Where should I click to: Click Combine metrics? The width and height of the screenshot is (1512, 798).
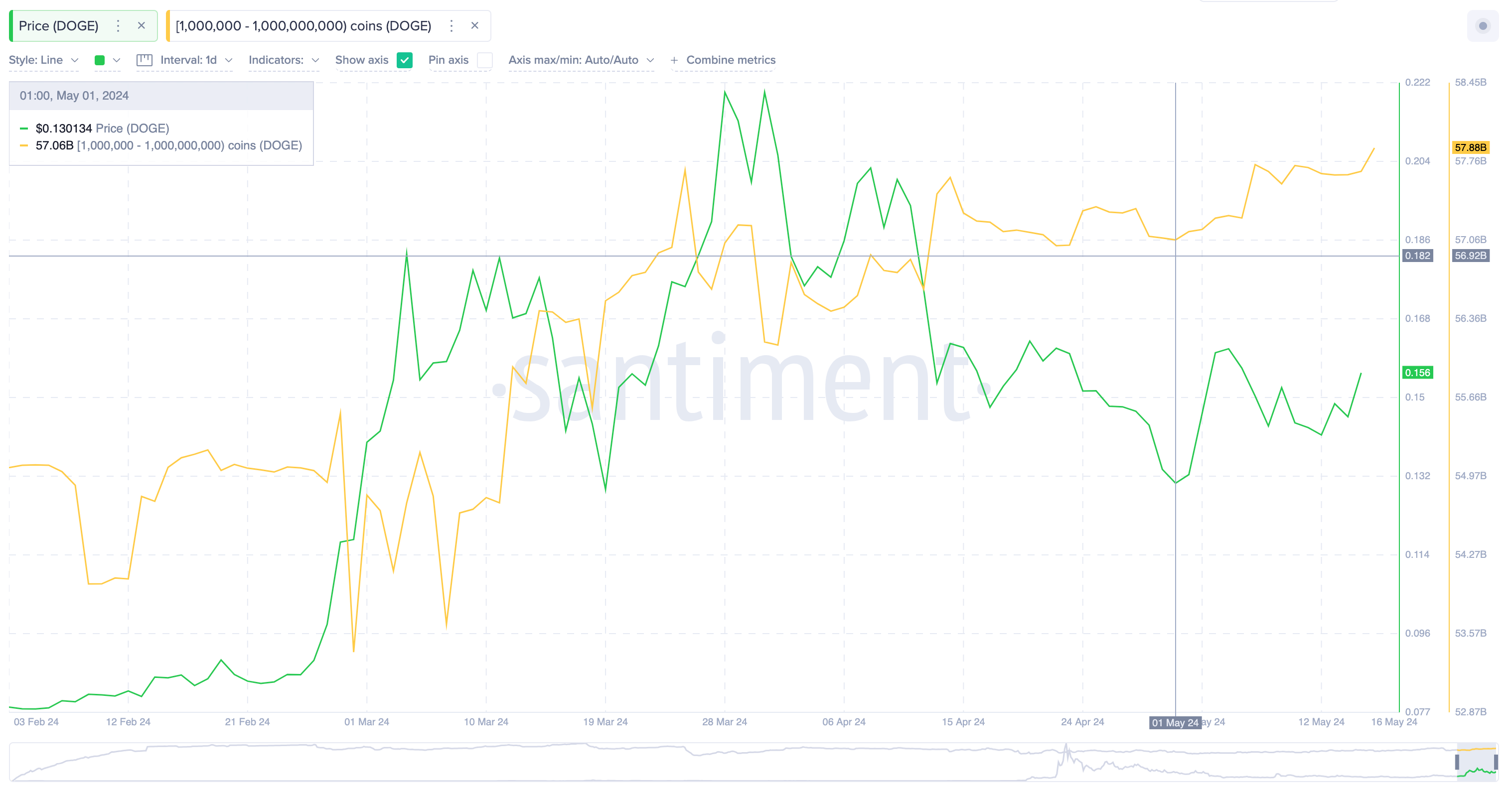[x=731, y=60]
